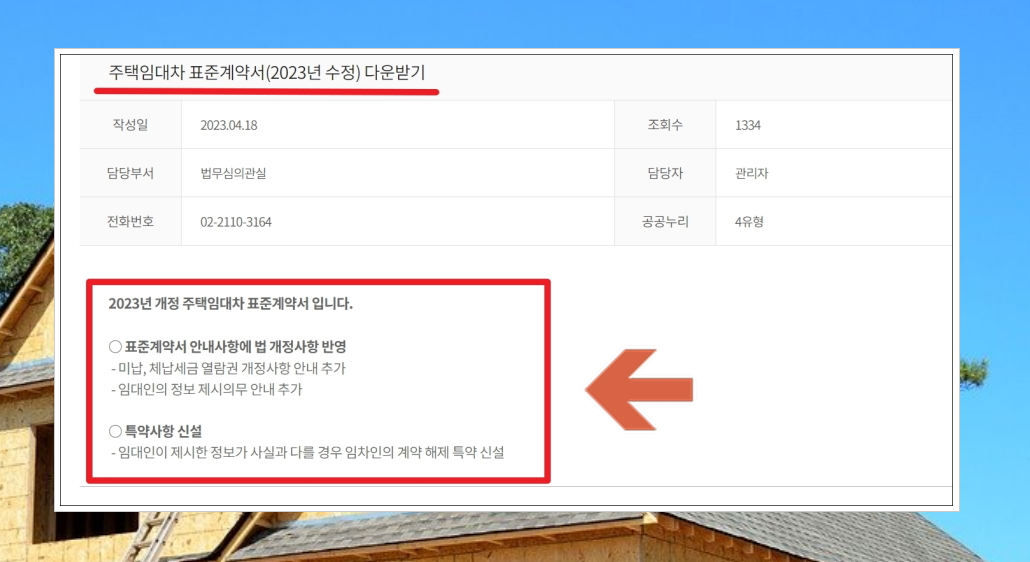The width and height of the screenshot is (1030, 562).
Task: Select the 공공누리 label cell
Action: tap(665, 222)
